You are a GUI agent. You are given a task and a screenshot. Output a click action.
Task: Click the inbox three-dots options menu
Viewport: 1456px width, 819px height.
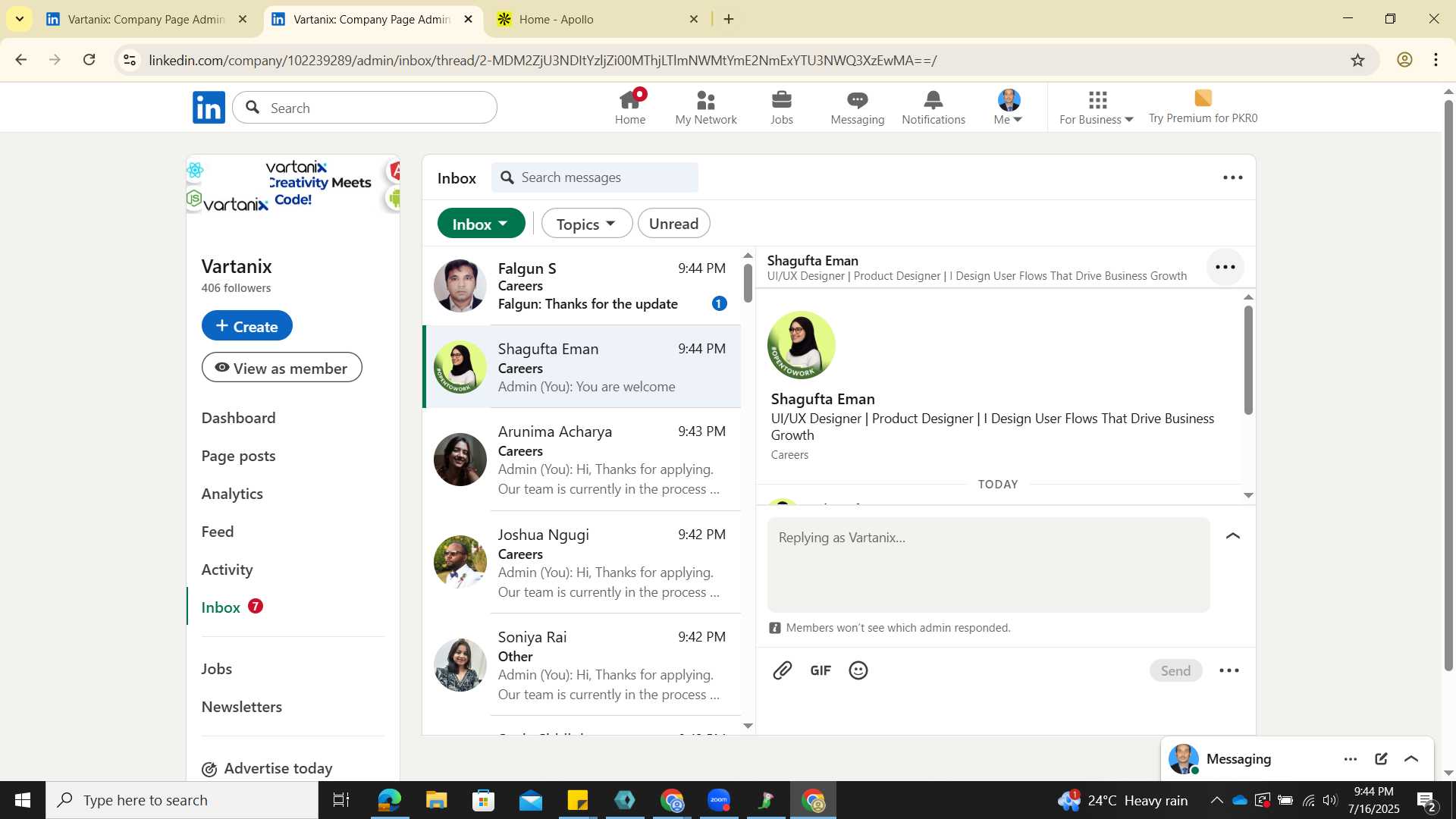(x=1233, y=177)
